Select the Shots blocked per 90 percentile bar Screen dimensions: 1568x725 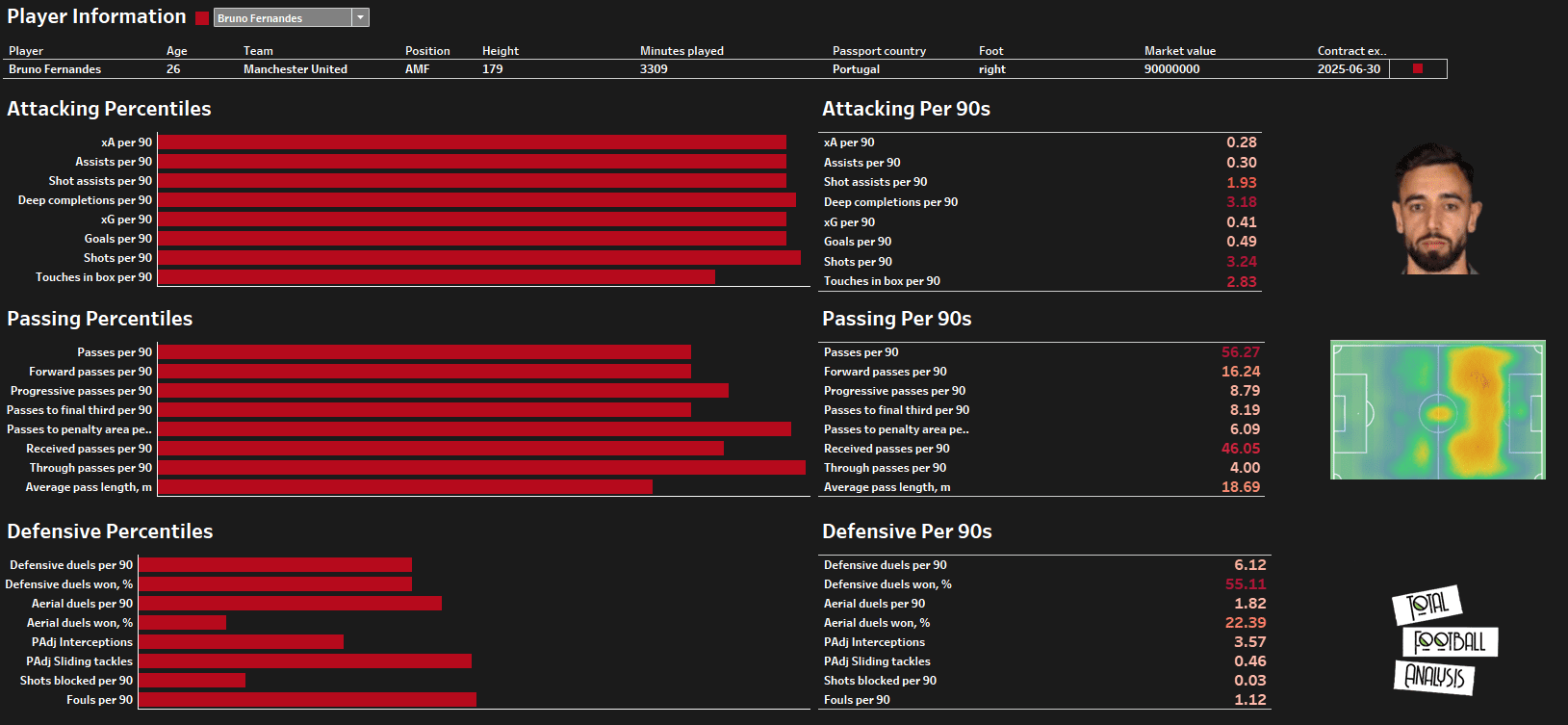pyautogui.click(x=192, y=681)
